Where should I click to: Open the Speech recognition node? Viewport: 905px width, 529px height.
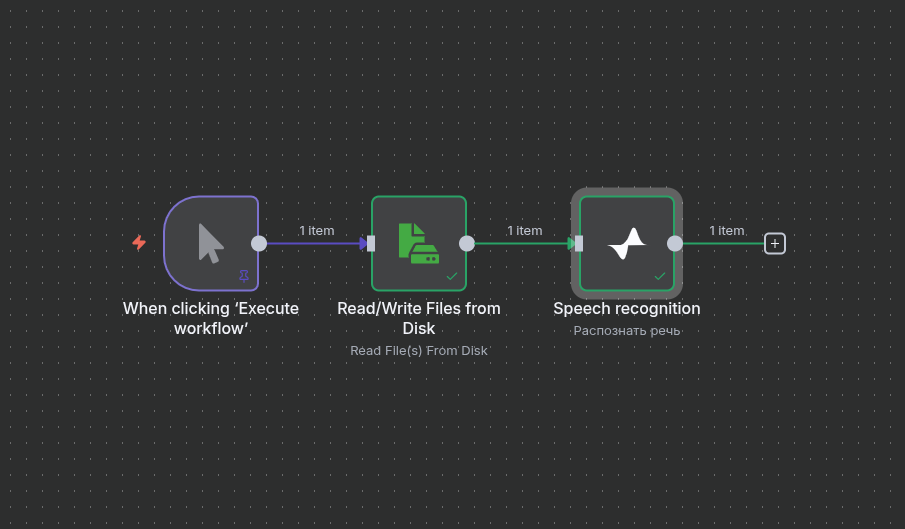point(627,243)
